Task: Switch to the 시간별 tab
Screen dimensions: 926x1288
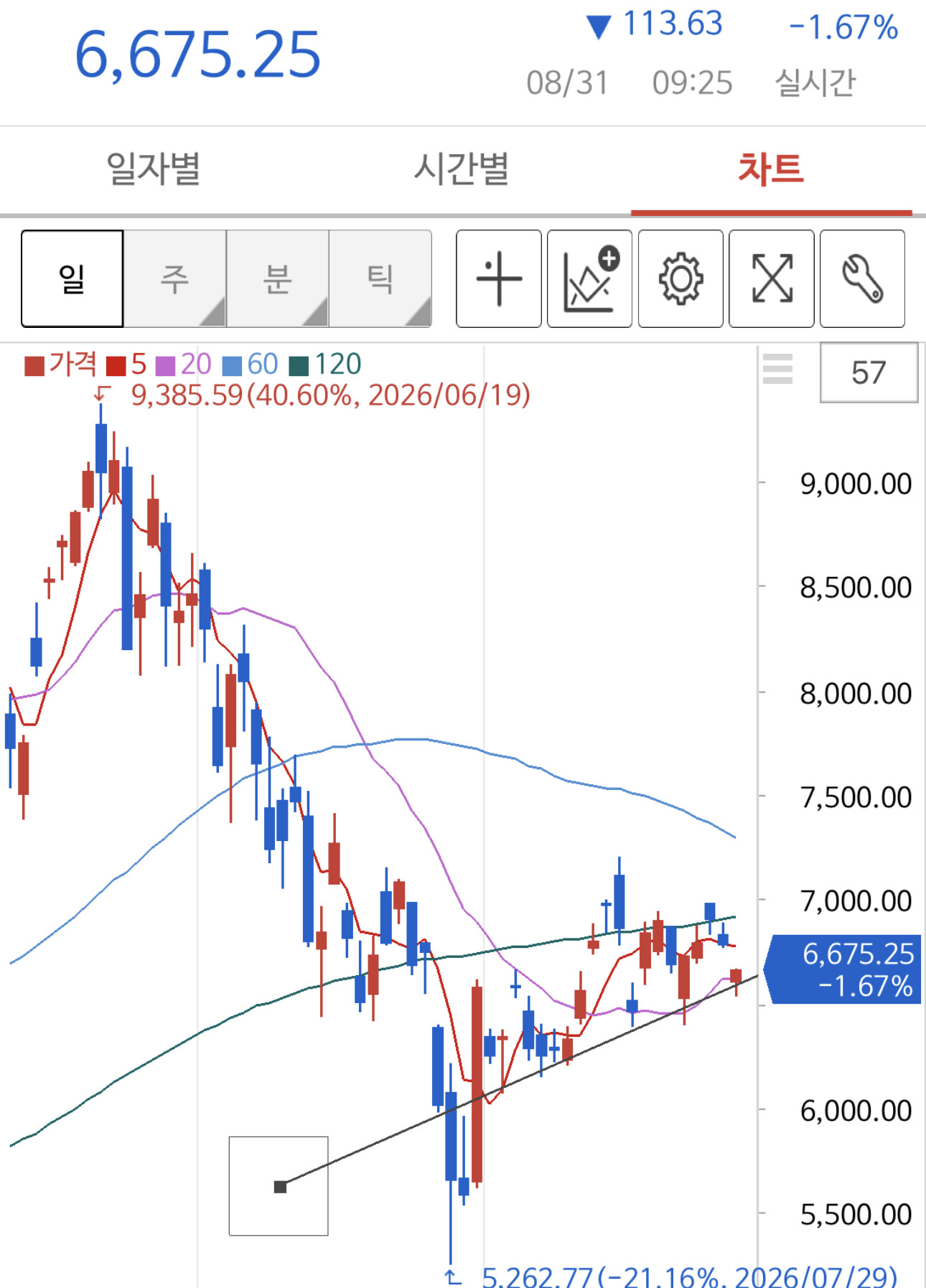Action: [x=462, y=169]
